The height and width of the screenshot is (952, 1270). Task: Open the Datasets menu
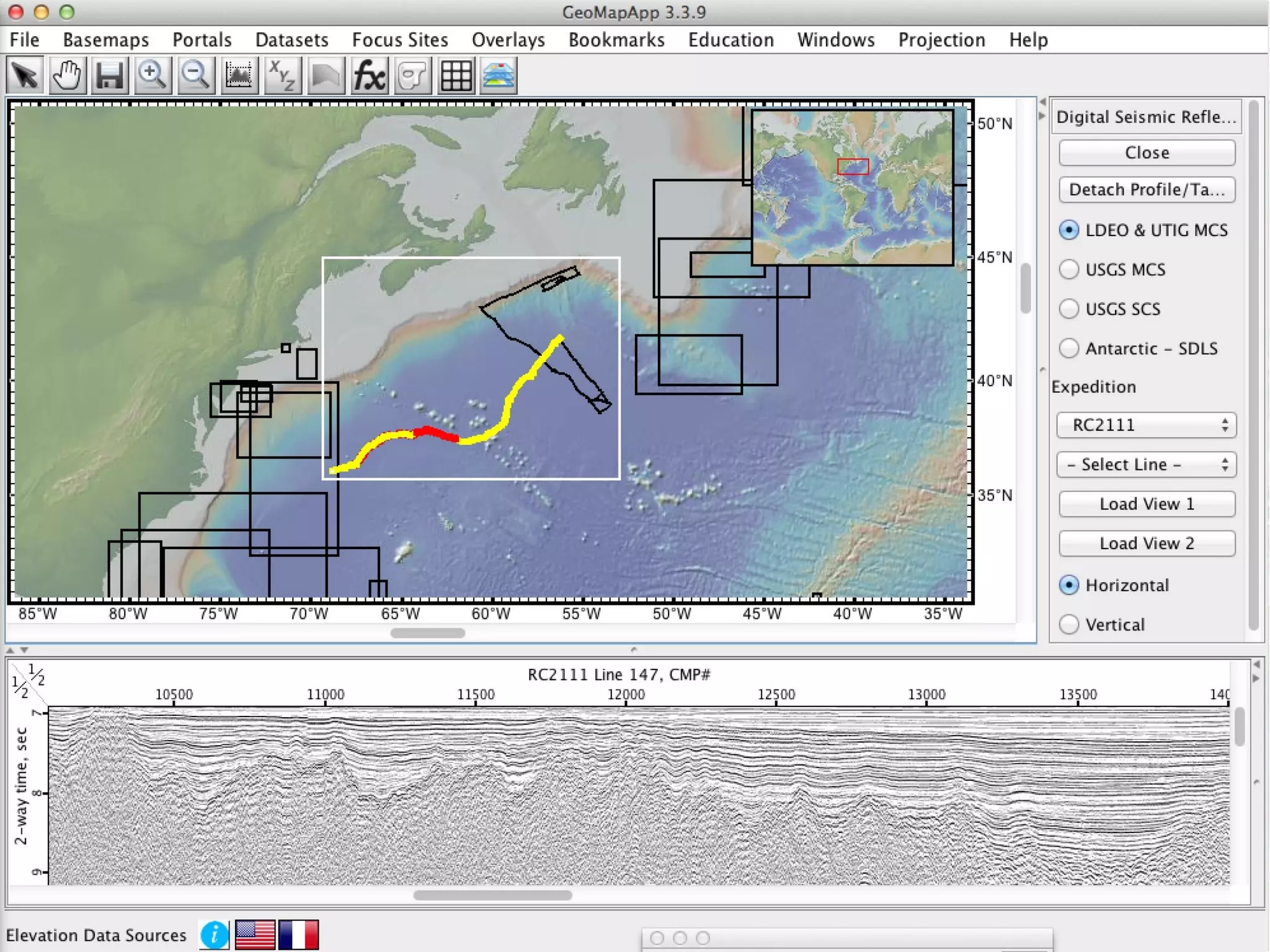pyautogui.click(x=291, y=40)
